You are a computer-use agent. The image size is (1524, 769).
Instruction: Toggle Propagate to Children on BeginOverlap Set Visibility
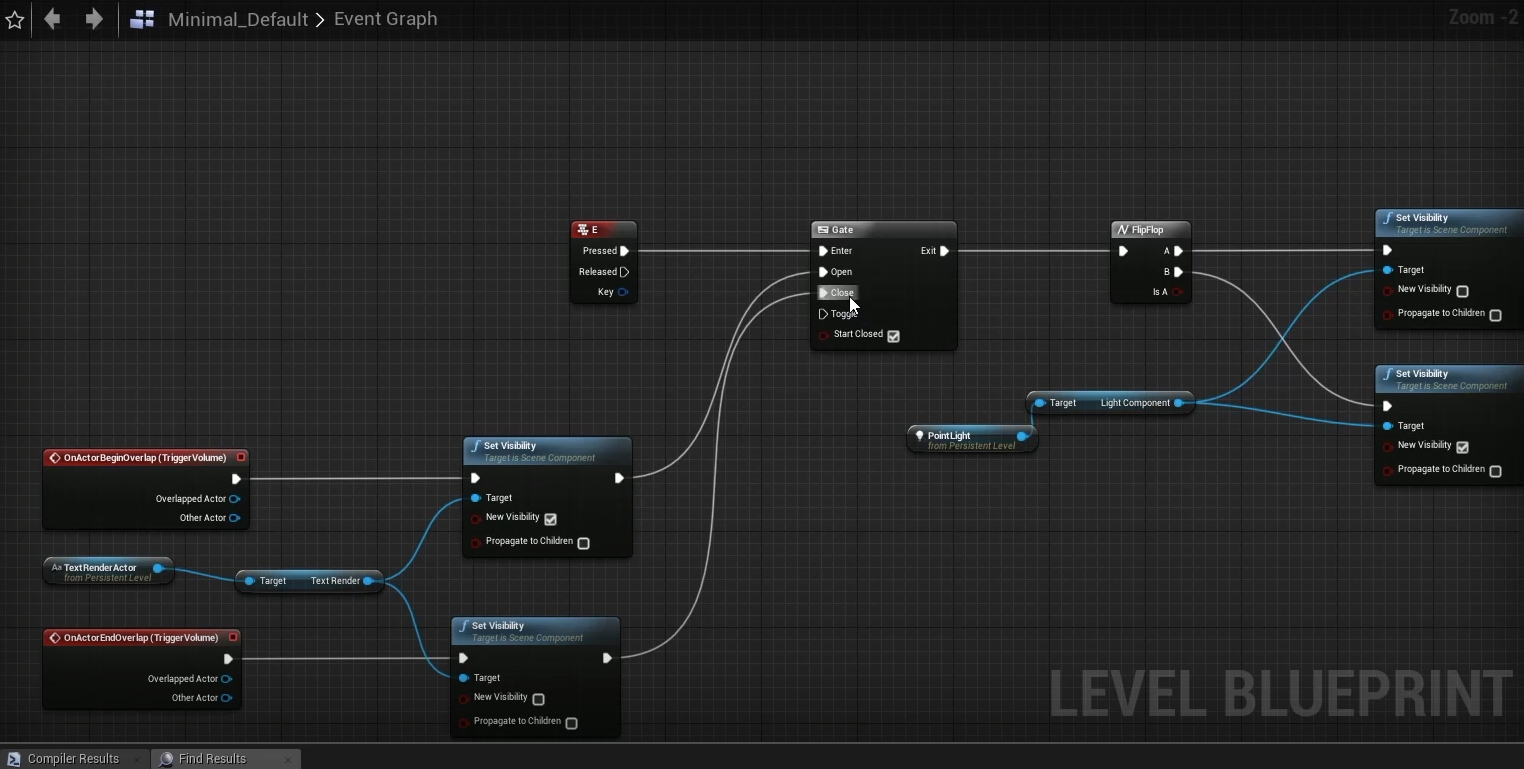(584, 543)
